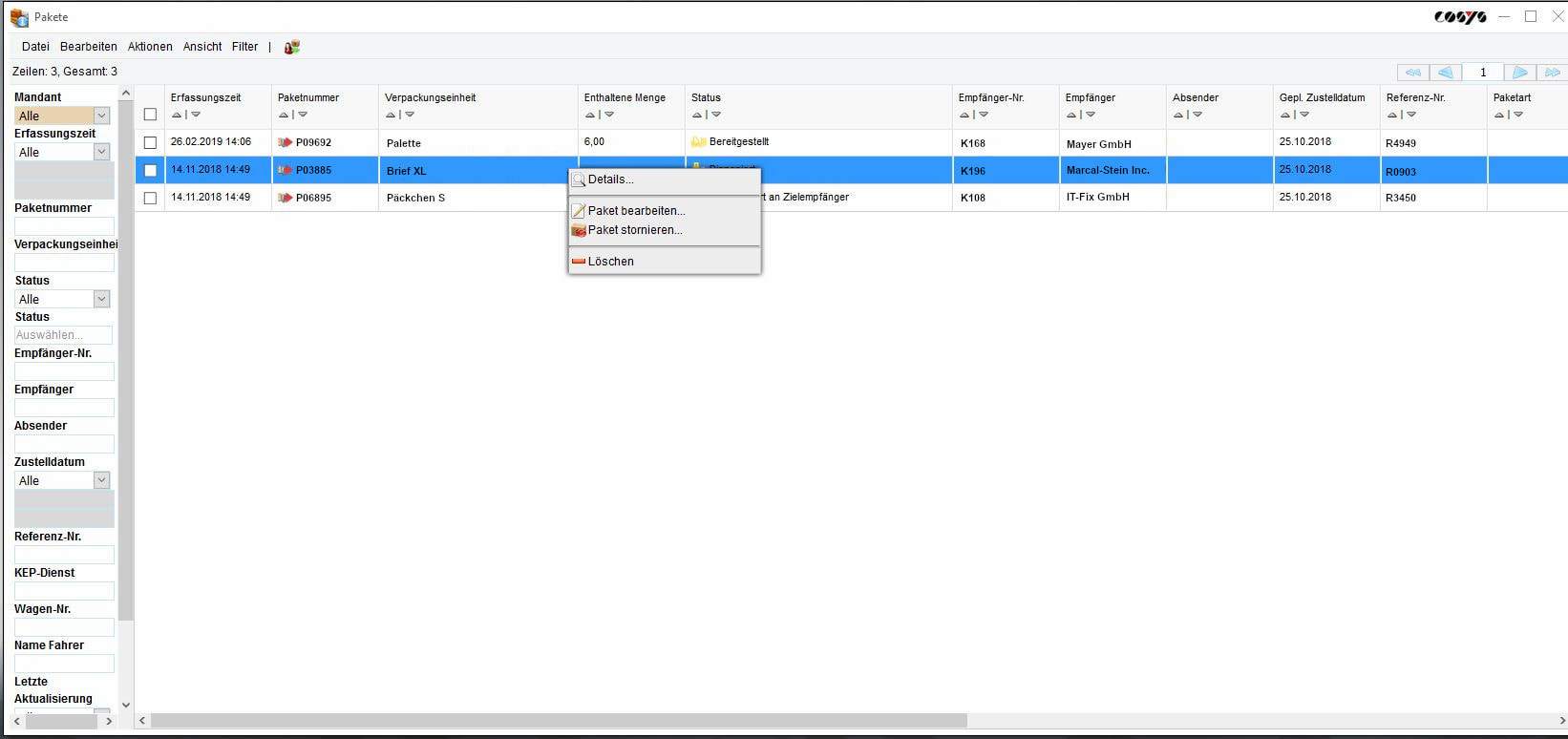Sort Referenz-Nr. column descending

pyautogui.click(x=1411, y=116)
